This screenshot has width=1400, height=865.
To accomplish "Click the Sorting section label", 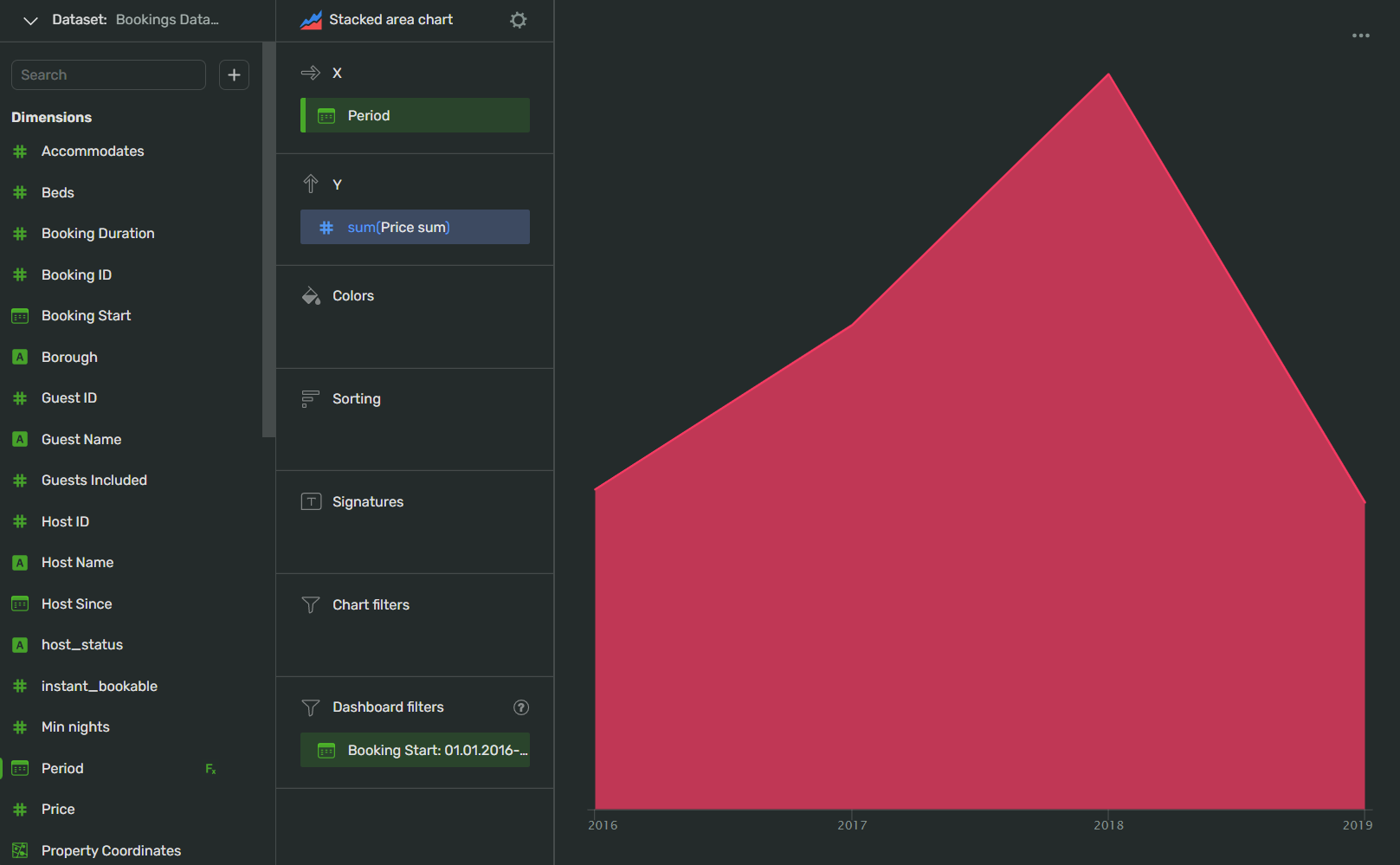I will click(x=357, y=398).
